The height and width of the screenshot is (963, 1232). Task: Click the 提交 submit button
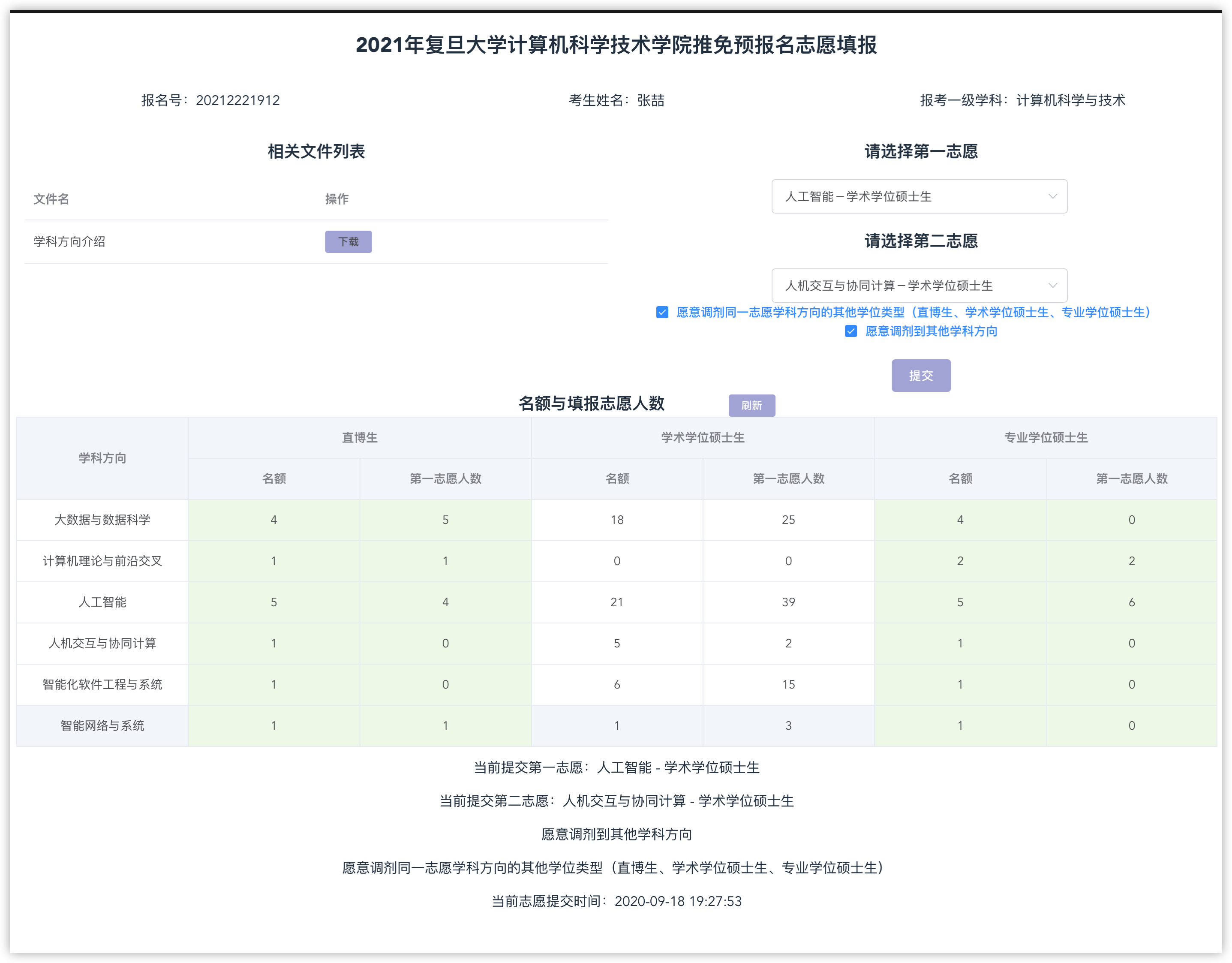(x=921, y=375)
